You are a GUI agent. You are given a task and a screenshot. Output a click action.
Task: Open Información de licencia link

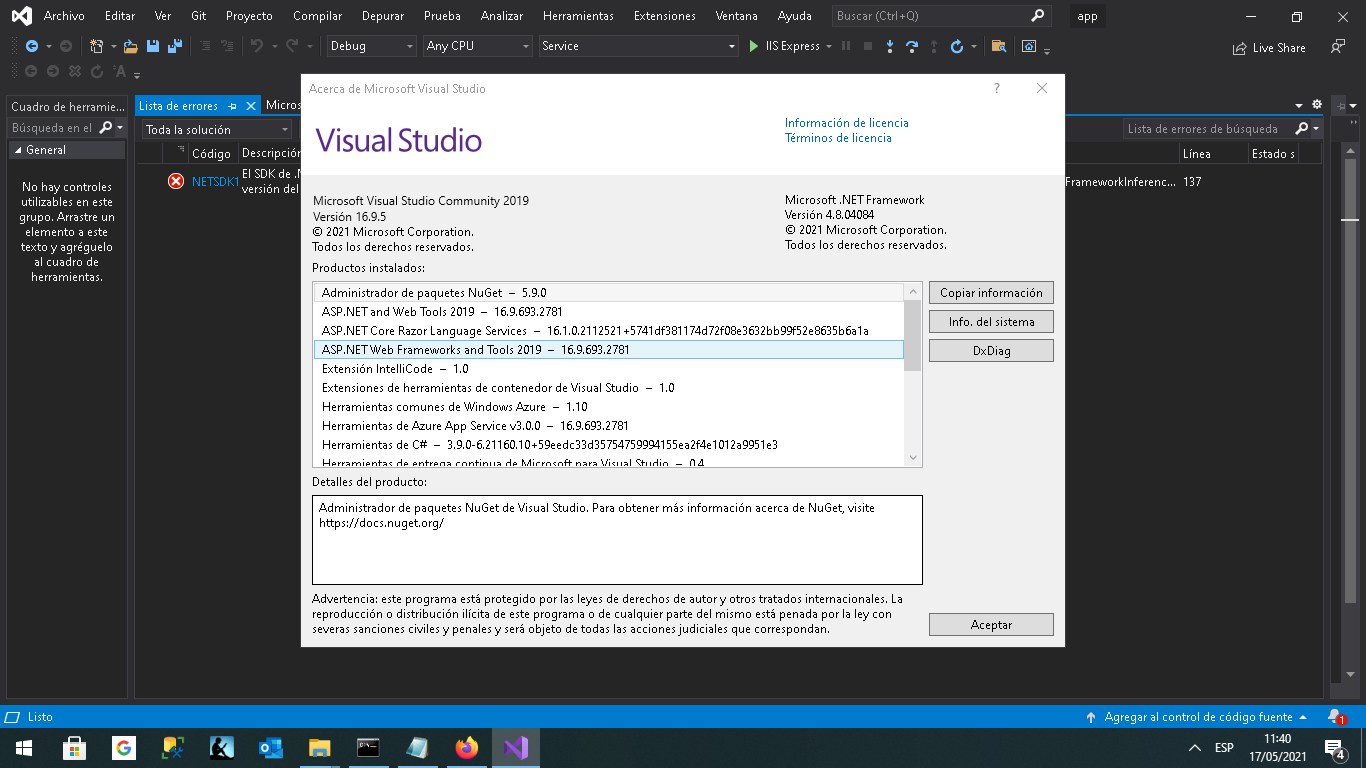(847, 123)
